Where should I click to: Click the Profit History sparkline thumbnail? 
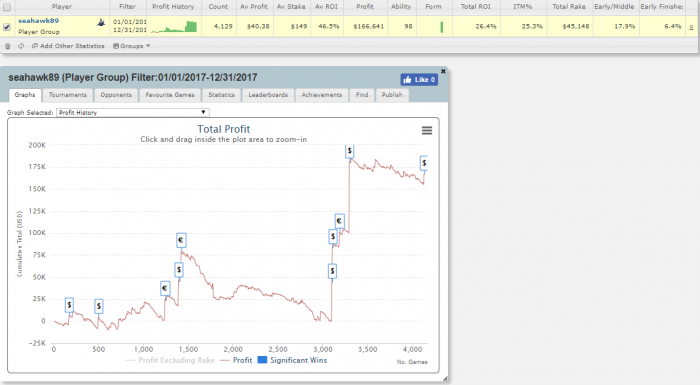pos(174,26)
